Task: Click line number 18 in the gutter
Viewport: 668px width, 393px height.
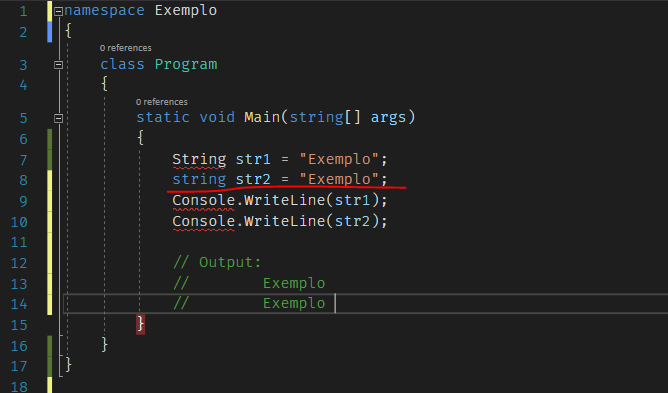Action: [19, 387]
